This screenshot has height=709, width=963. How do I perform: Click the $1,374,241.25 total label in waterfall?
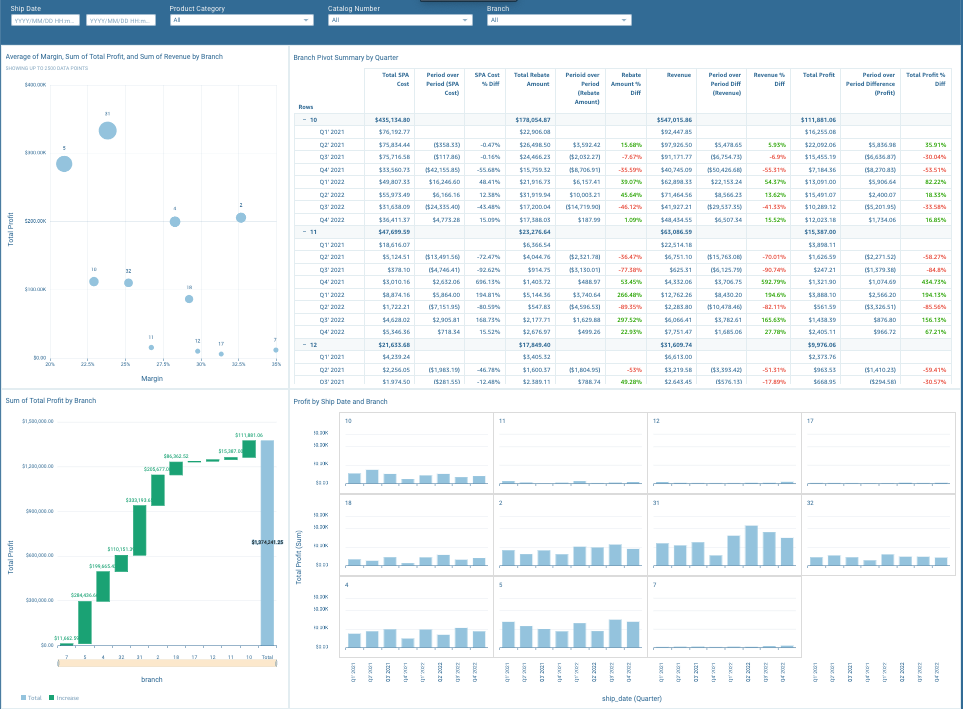(x=267, y=543)
